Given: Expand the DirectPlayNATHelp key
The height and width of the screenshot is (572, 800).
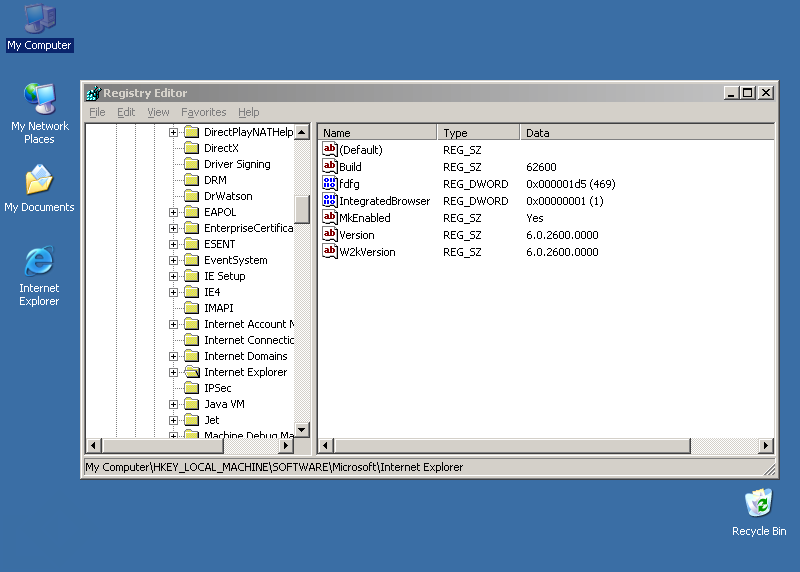Looking at the screenshot, I should tap(173, 132).
